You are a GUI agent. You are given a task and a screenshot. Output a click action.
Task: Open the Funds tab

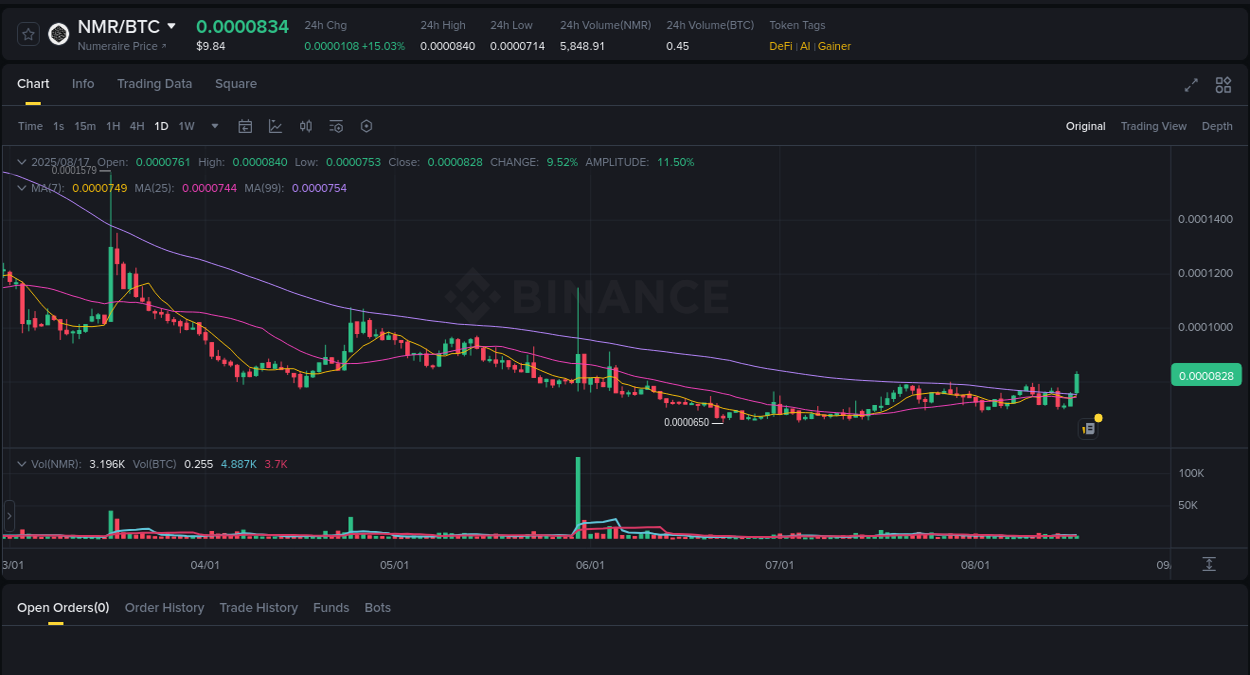tap(331, 607)
